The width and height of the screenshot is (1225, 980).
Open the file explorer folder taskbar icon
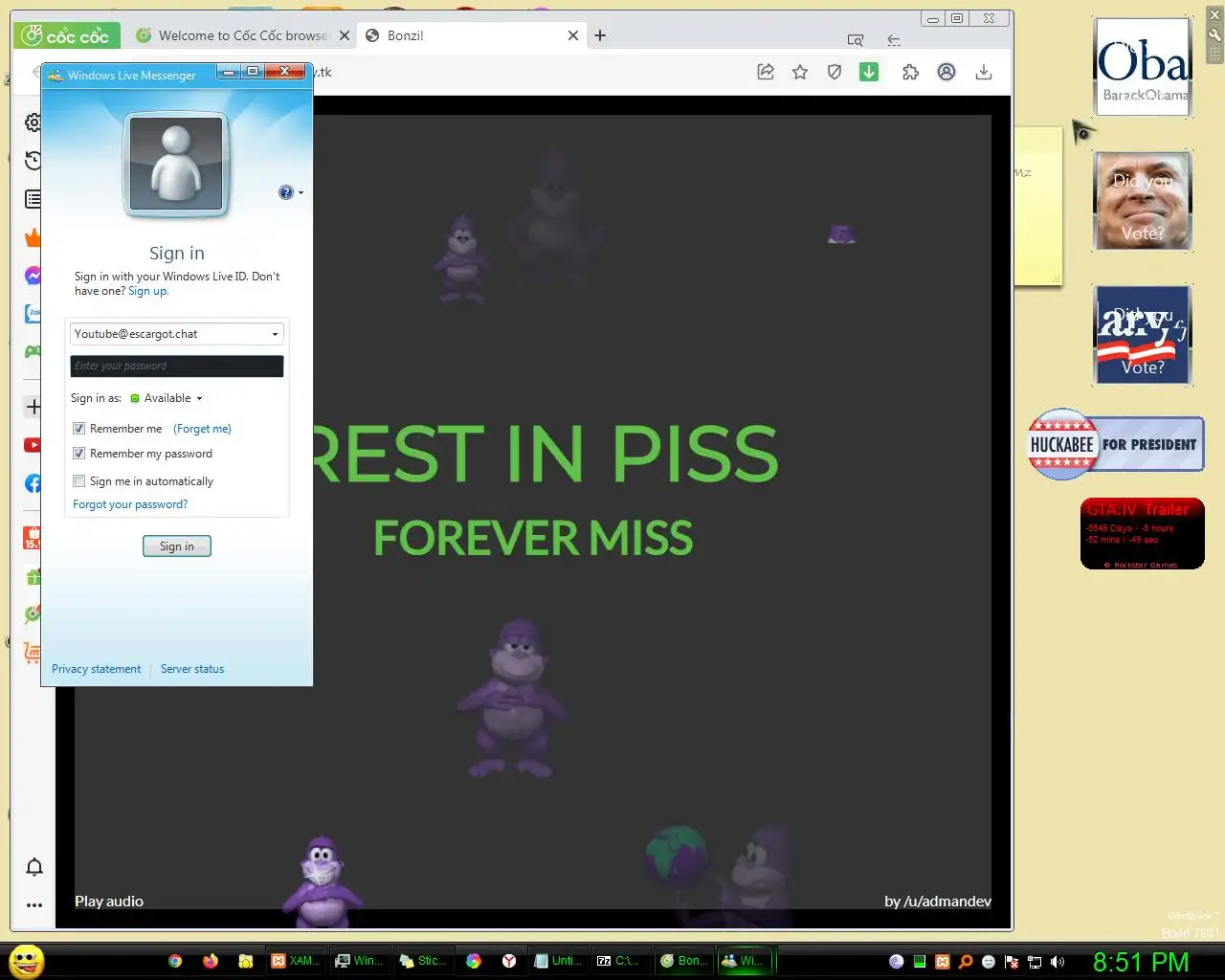[246, 961]
